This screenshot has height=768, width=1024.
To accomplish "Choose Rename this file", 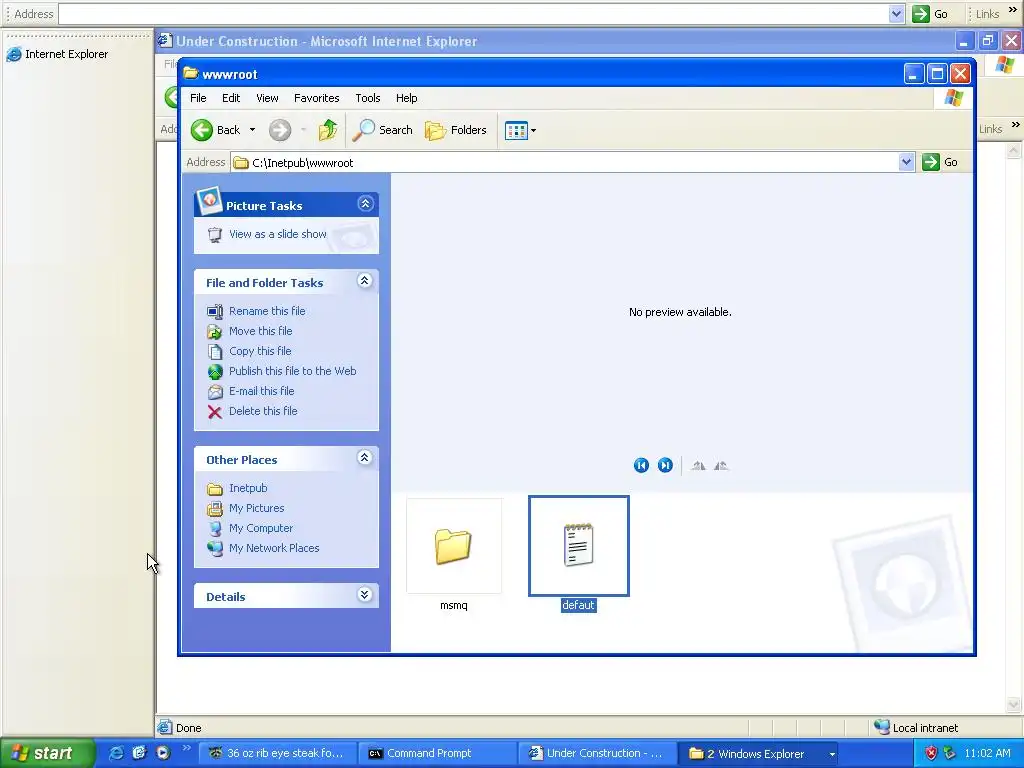I will (x=267, y=311).
